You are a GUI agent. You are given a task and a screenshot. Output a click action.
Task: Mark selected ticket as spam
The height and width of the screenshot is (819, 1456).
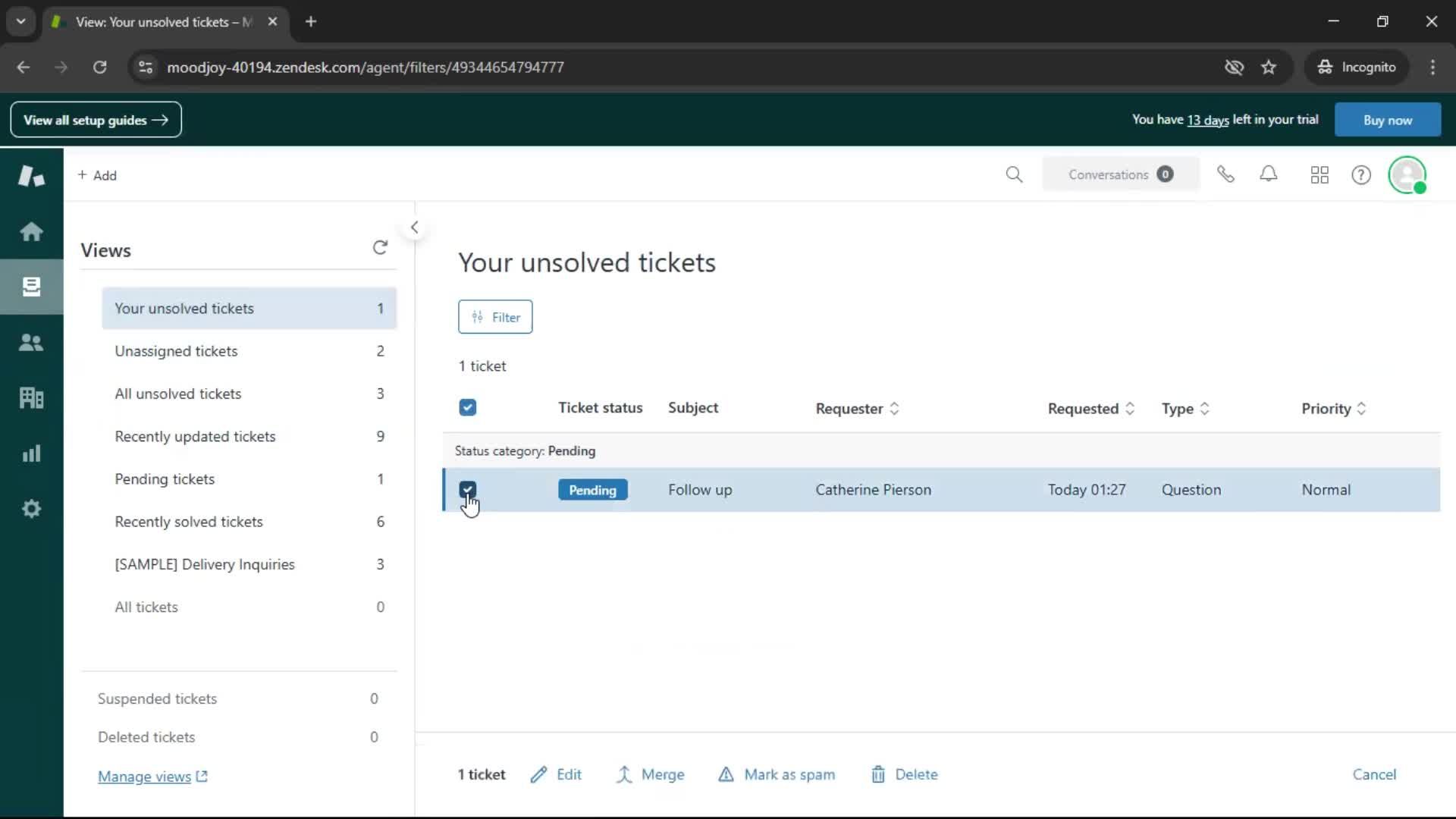(x=777, y=774)
